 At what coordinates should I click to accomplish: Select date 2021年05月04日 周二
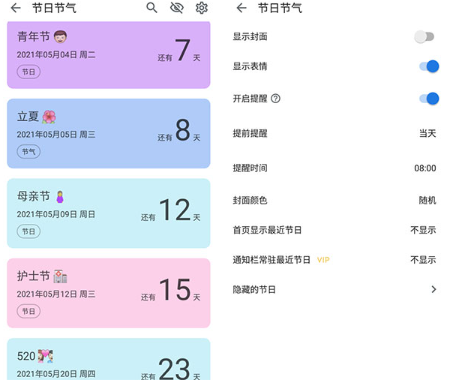(56, 55)
